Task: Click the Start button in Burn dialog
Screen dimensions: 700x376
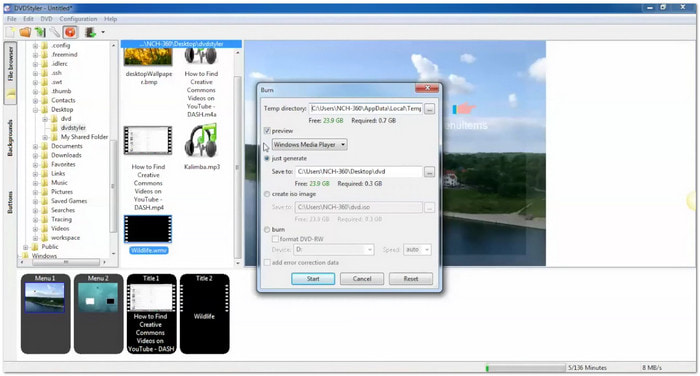Action: (313, 279)
